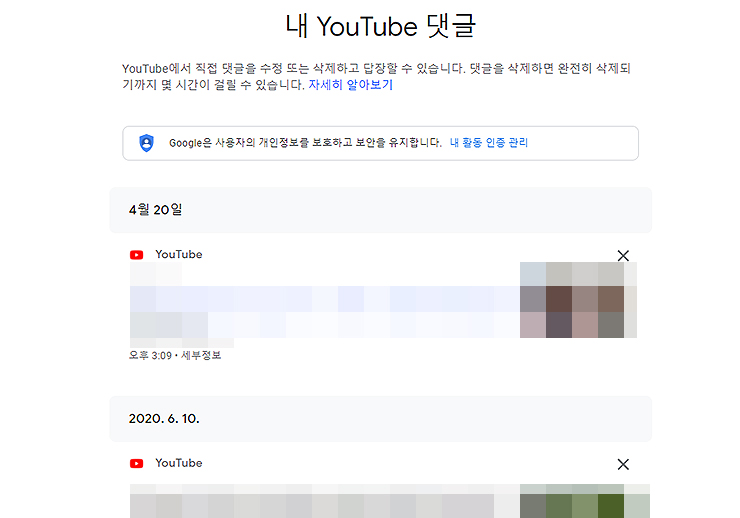Open blurred video thumbnail under 4월 20일
740x518 pixels.
578,300
